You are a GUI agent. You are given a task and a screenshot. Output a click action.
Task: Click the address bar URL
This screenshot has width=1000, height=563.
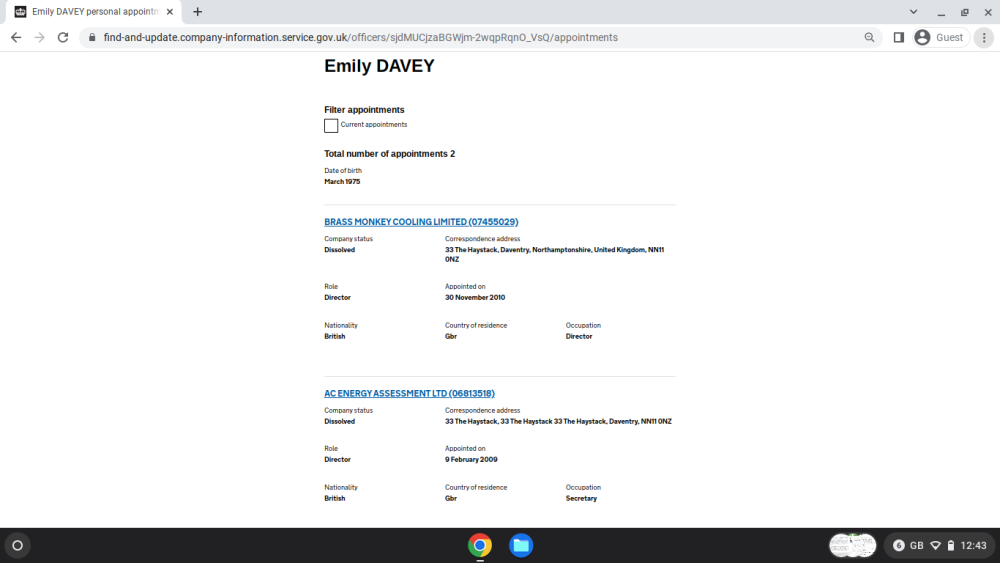click(x=360, y=38)
